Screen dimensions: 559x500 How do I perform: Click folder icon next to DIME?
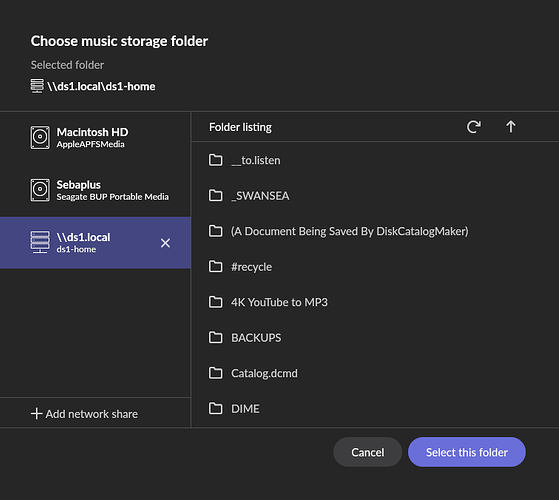[215, 408]
